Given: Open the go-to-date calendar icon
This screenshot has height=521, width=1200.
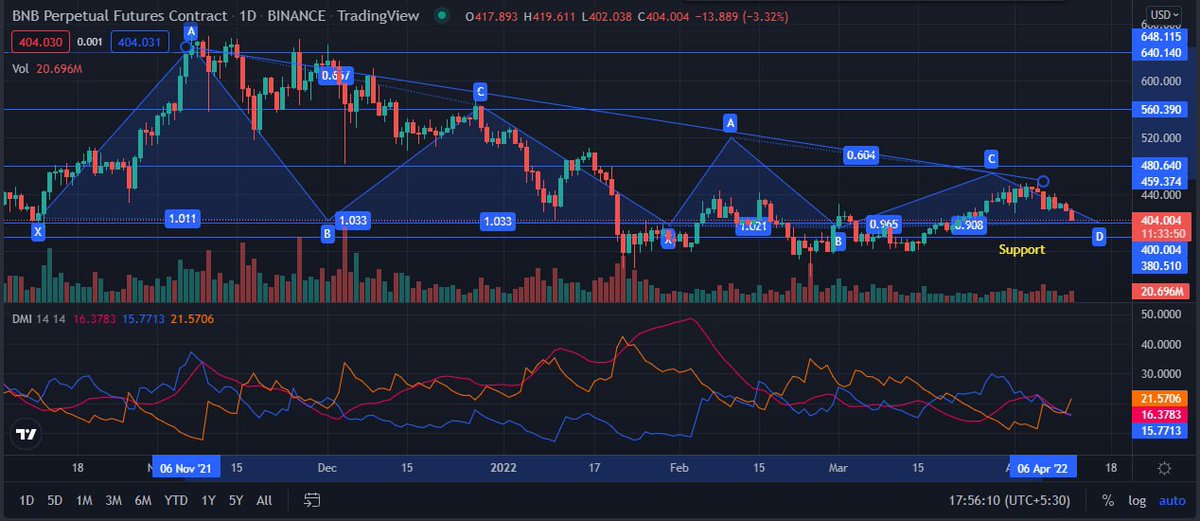Looking at the screenshot, I should pyautogui.click(x=312, y=500).
